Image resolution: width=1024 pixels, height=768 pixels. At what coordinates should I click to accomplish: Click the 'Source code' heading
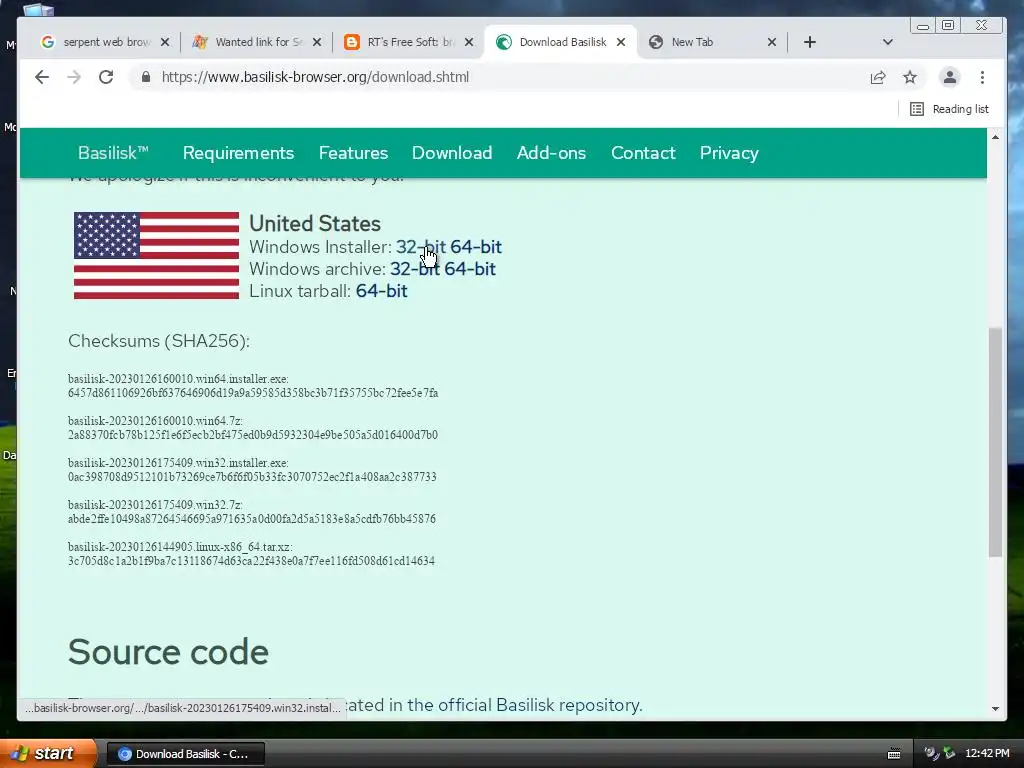[x=168, y=652]
